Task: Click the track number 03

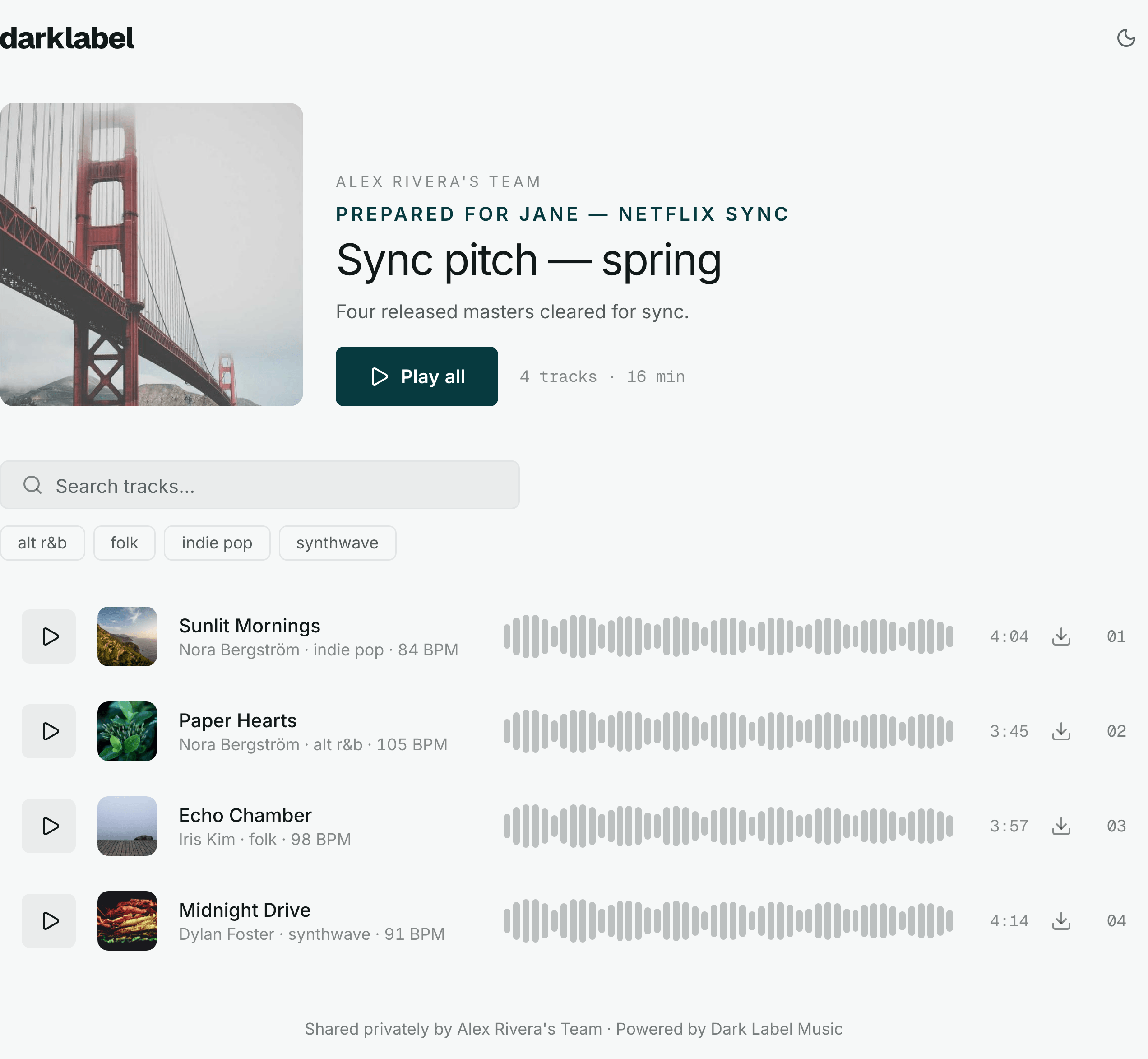Action: click(x=1116, y=826)
